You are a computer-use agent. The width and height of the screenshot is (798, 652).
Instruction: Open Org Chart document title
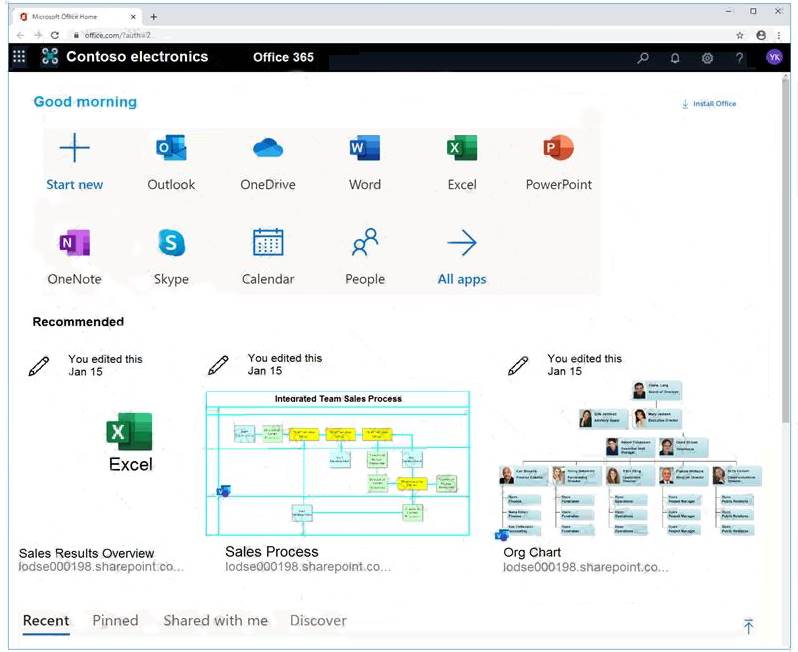532,552
